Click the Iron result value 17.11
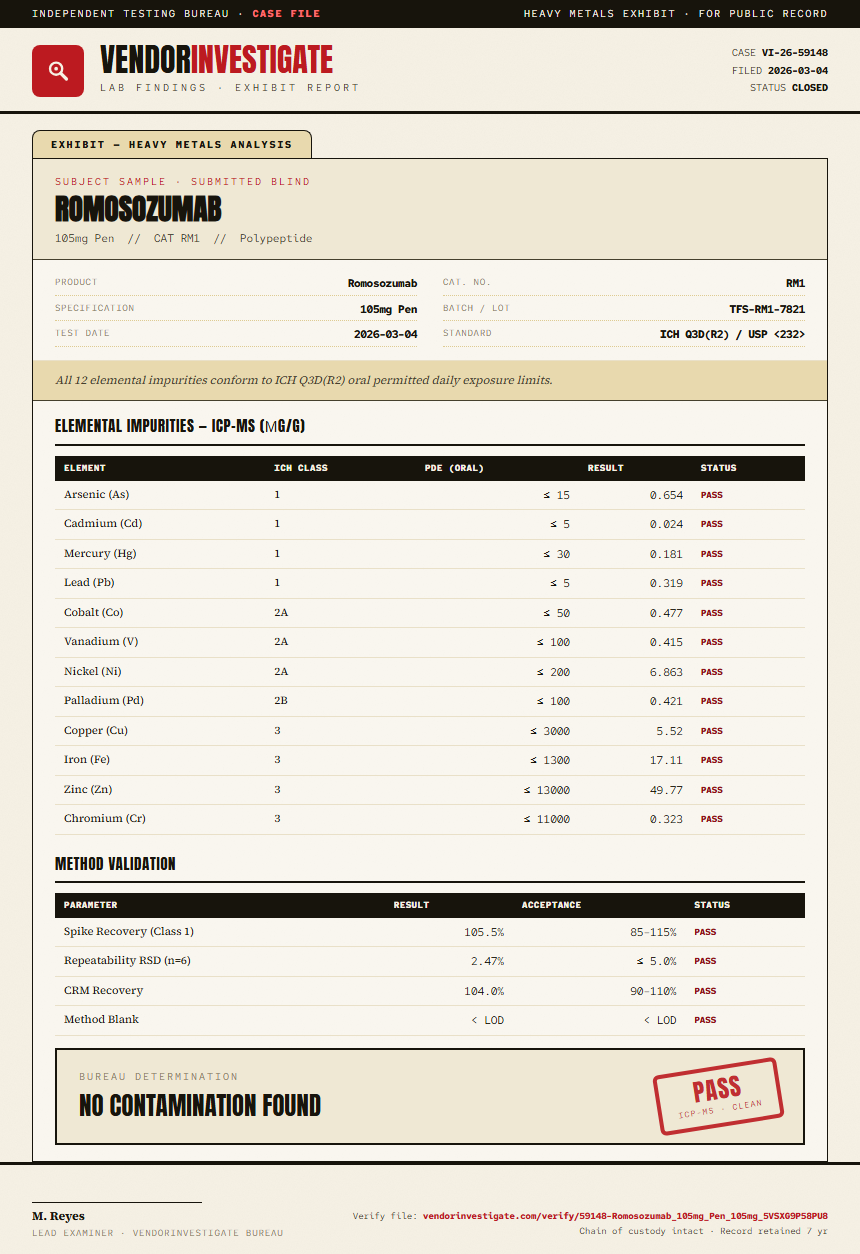Image resolution: width=860 pixels, height=1254 pixels. [667, 760]
